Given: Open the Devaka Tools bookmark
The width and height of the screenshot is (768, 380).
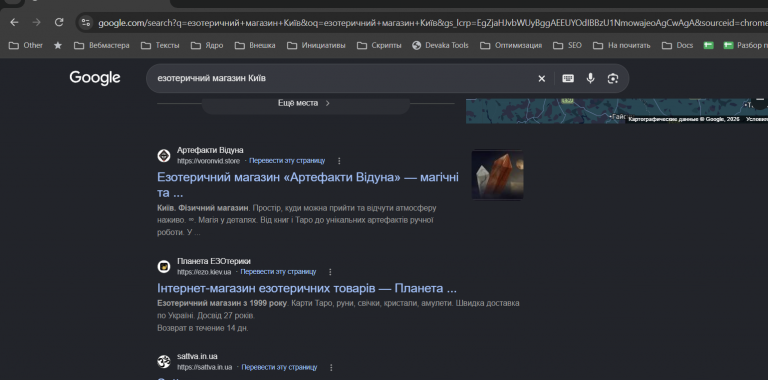Looking at the screenshot, I should (x=440, y=46).
